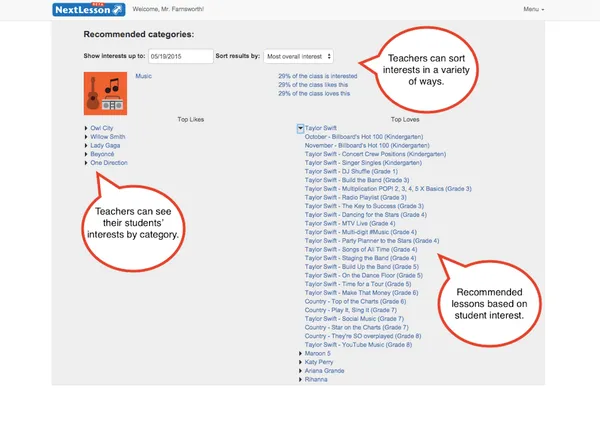
Task: Open October - Billboard's Hot 100 lesson
Action: click(364, 137)
